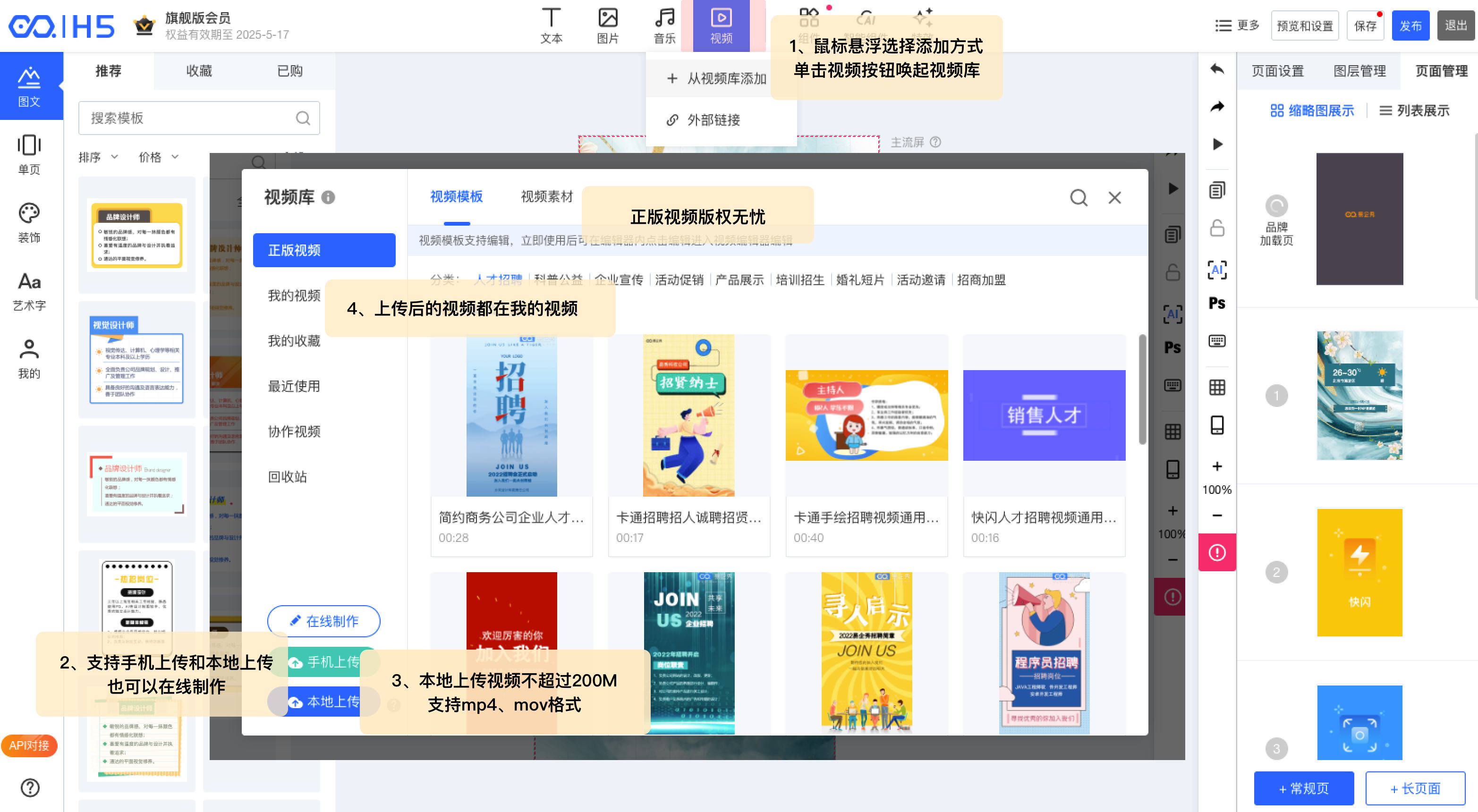Switch to 缩略图展示 view mode
The height and width of the screenshot is (812, 1478).
pyautogui.click(x=1312, y=110)
